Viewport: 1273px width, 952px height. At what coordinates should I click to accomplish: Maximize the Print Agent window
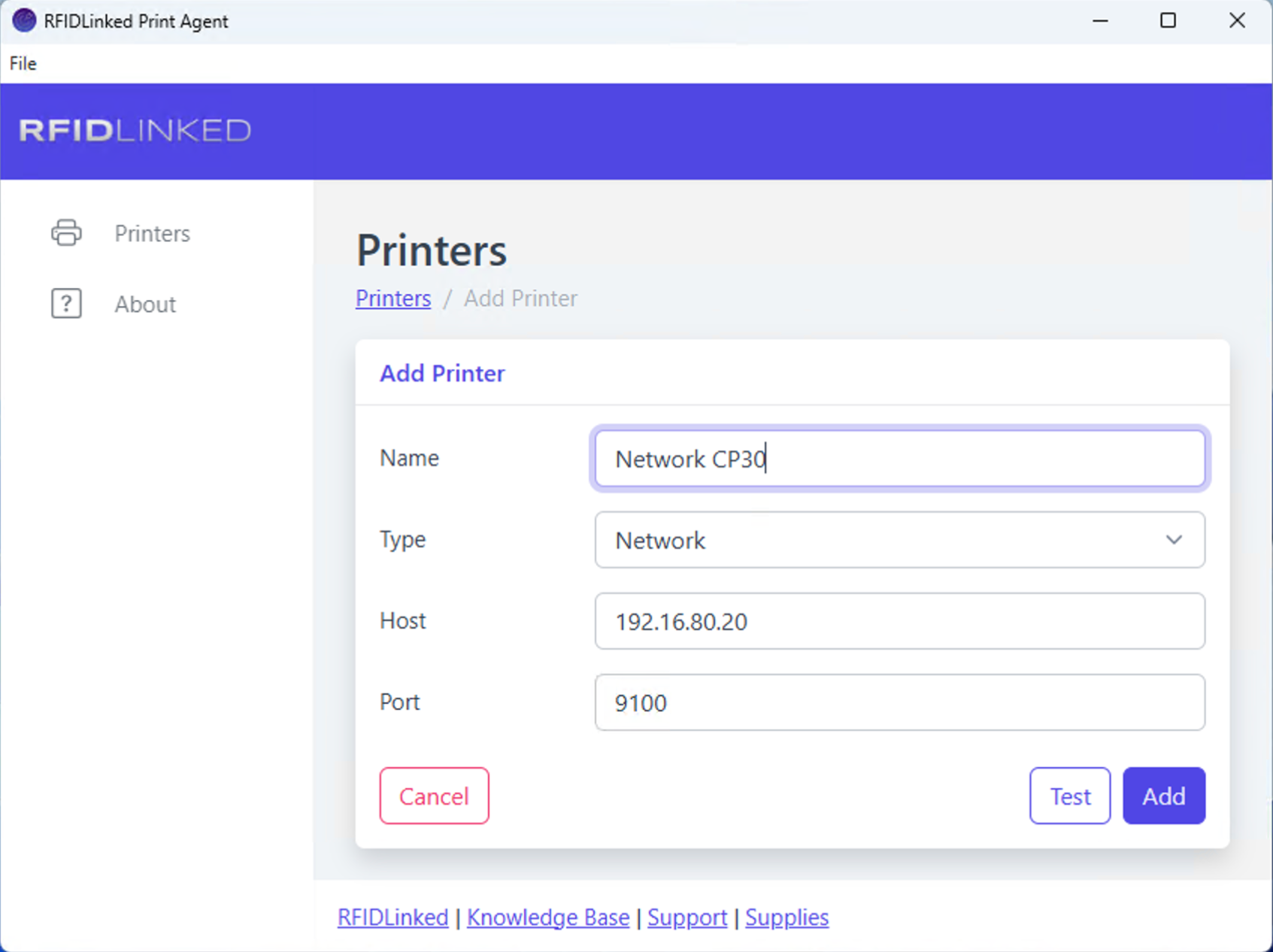pyautogui.click(x=1168, y=20)
